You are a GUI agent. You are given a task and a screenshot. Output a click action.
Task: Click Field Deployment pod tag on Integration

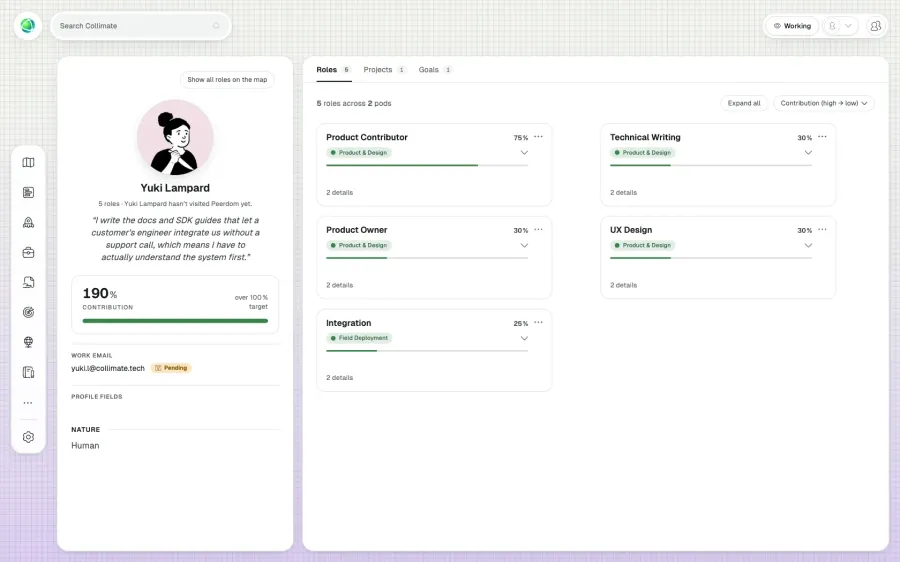click(359, 338)
